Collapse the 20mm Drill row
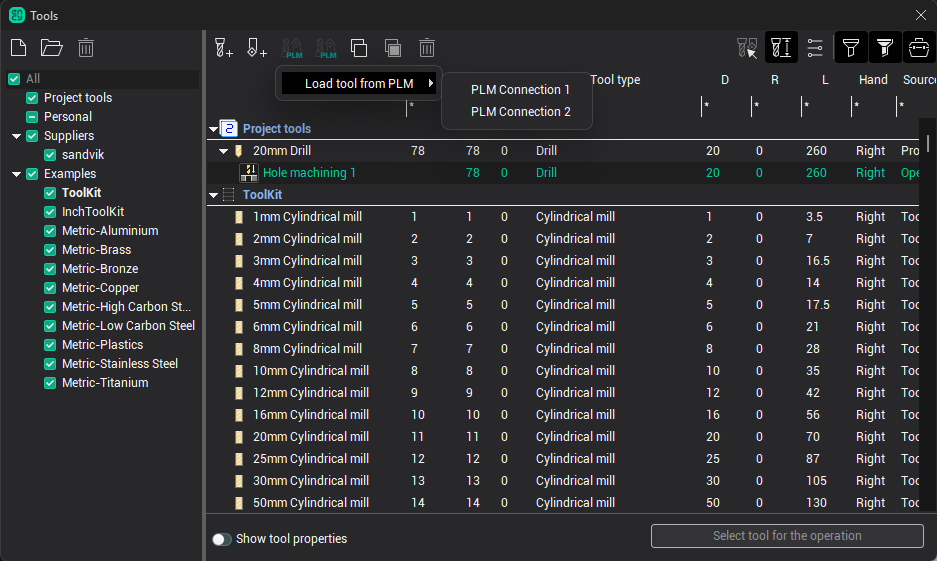Viewport: 937px width, 561px height. pos(224,151)
